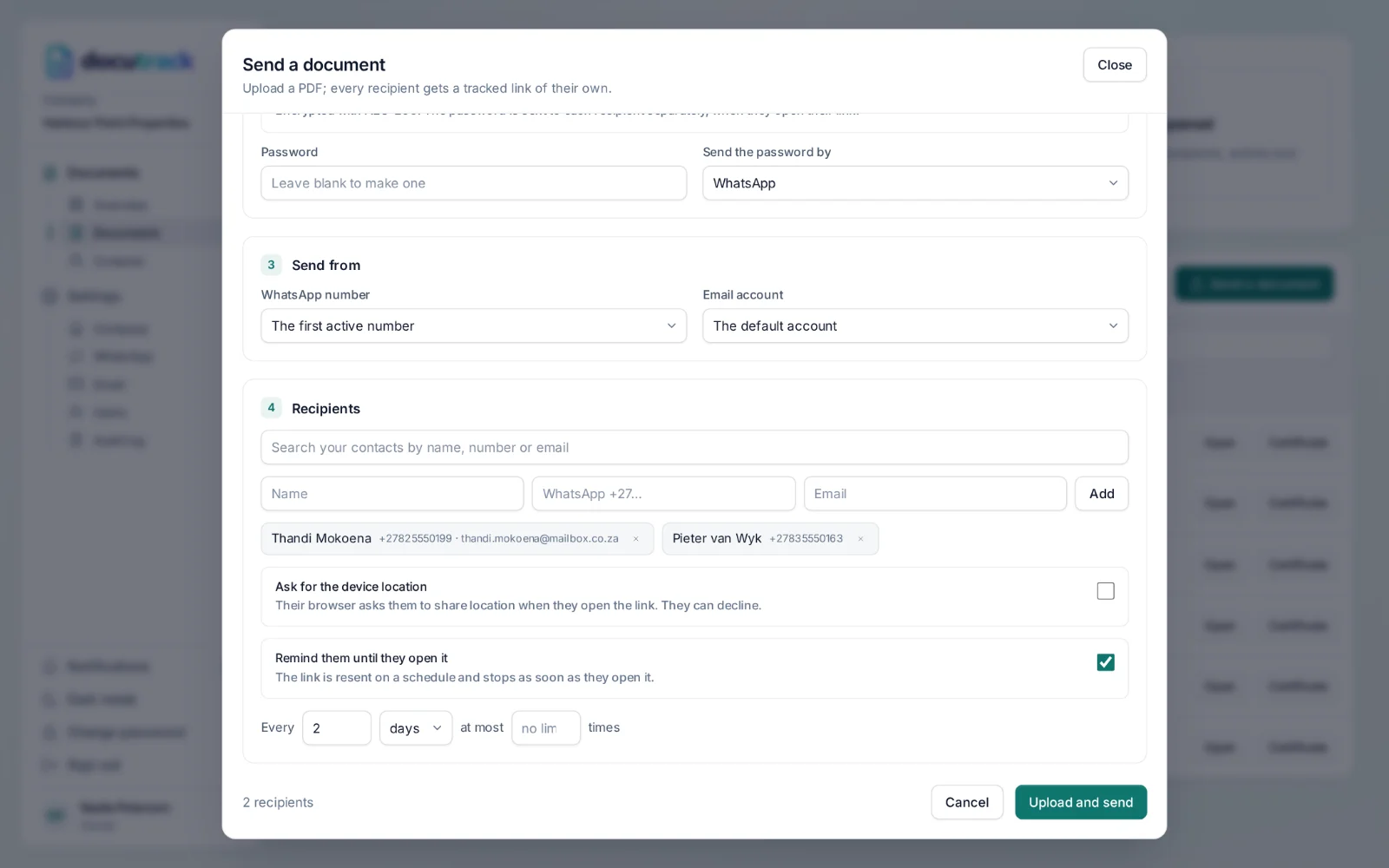Click the recipient Name field
This screenshot has height=868, width=1389.
click(x=392, y=494)
